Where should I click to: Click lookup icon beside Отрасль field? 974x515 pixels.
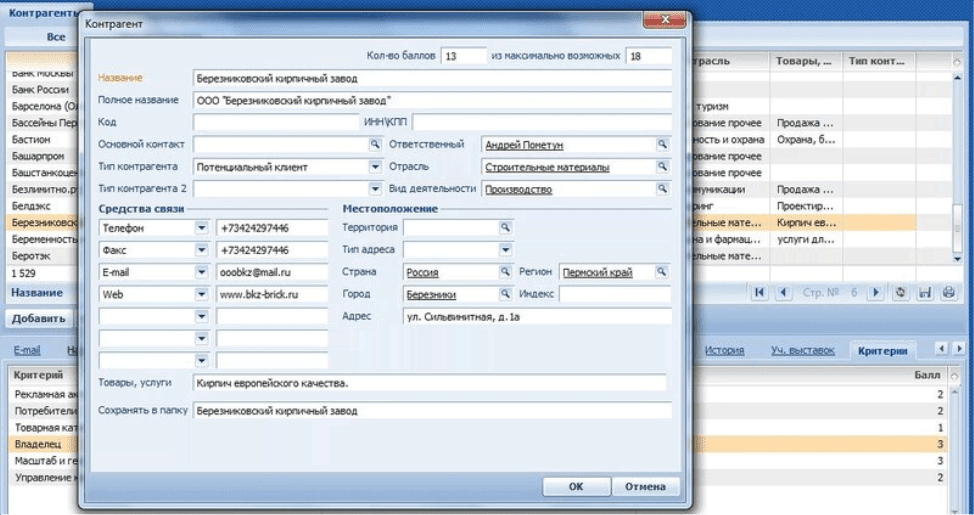[662, 167]
